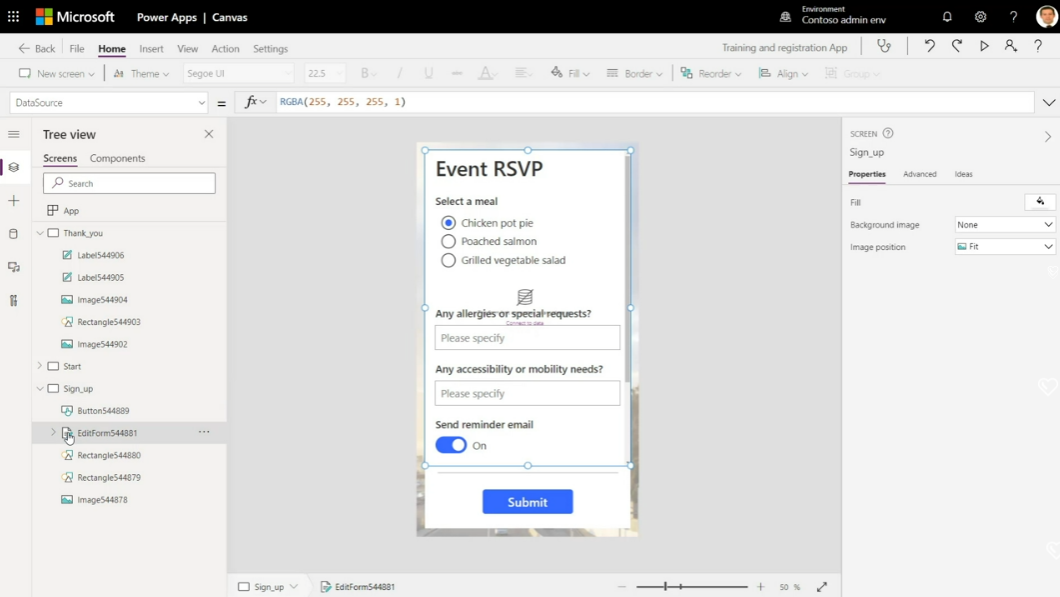Open the Theme dropdown
The width and height of the screenshot is (1060, 597).
pyautogui.click(x=141, y=73)
